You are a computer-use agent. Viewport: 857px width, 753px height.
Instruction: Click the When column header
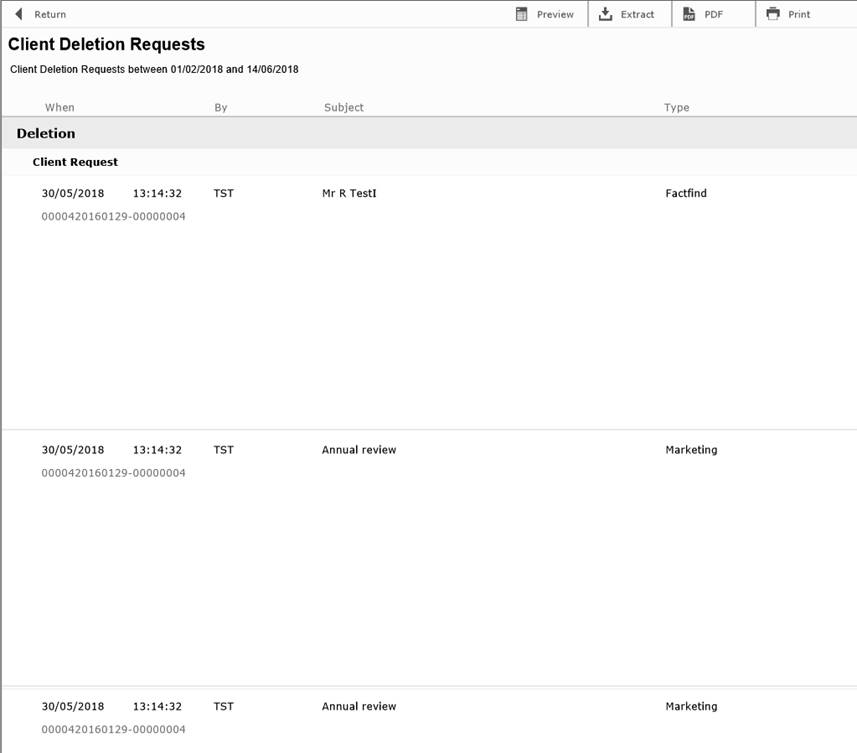(60, 108)
